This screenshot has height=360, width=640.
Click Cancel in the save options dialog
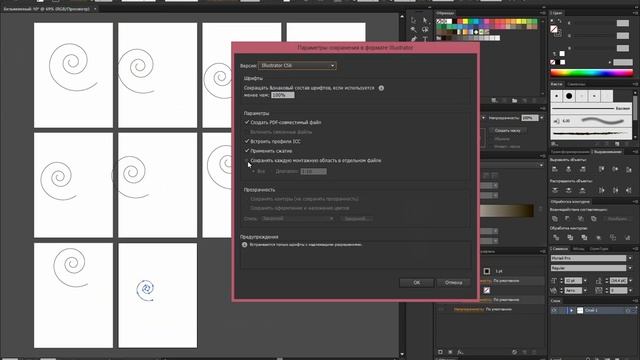click(x=453, y=282)
